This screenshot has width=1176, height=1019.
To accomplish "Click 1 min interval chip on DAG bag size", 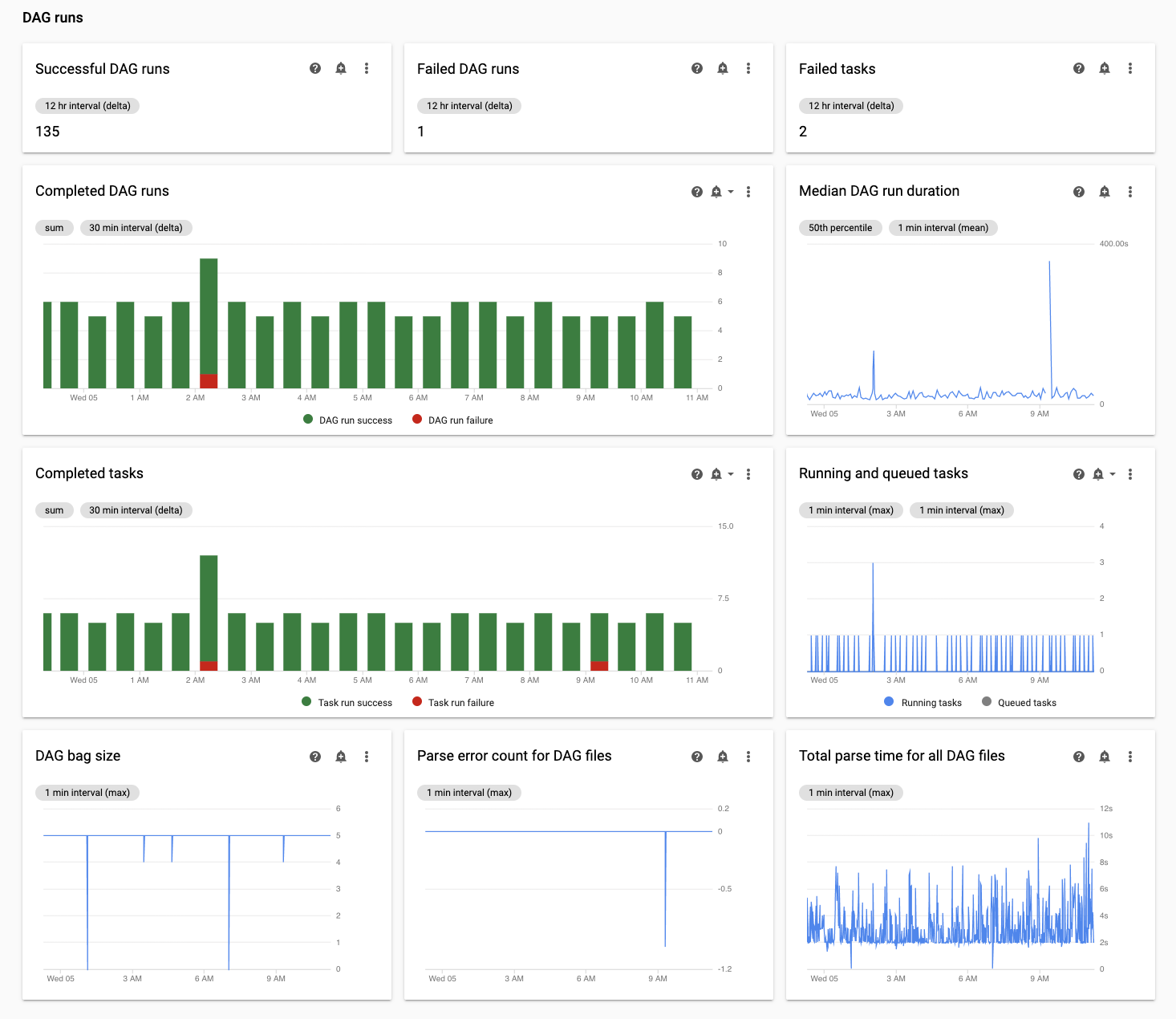I will click(87, 793).
